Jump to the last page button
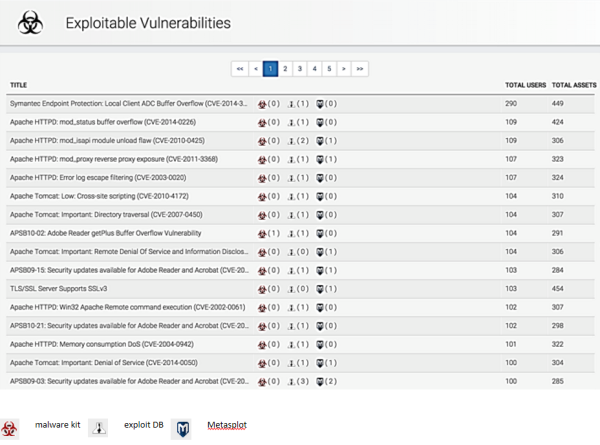Viewport: 600px width, 445px height. [360, 68]
